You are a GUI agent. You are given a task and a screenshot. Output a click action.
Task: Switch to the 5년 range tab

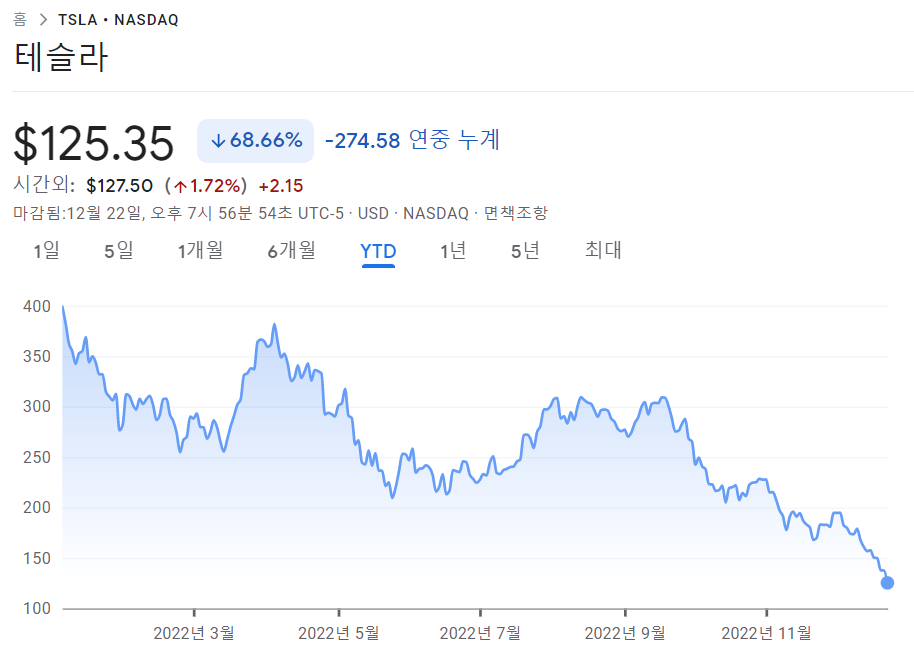pyautogui.click(x=525, y=251)
